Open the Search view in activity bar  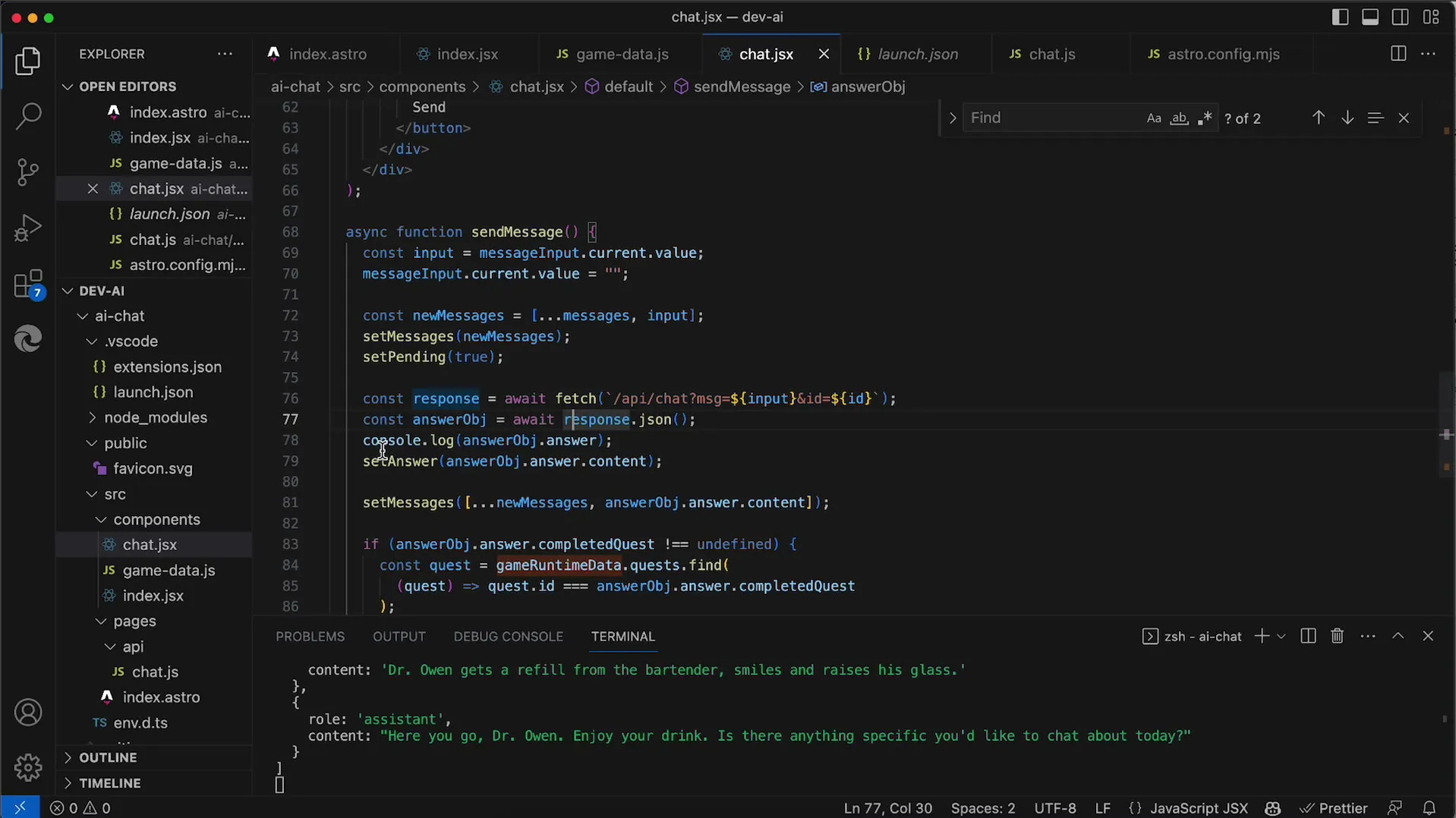click(28, 116)
